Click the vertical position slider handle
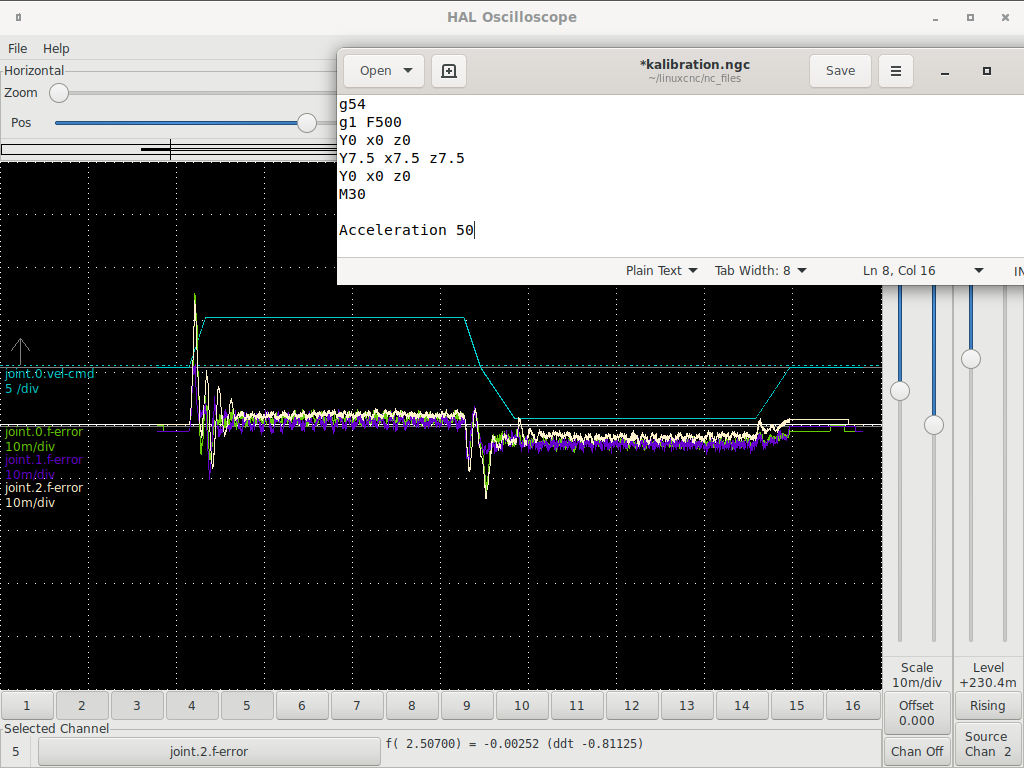 (934, 425)
